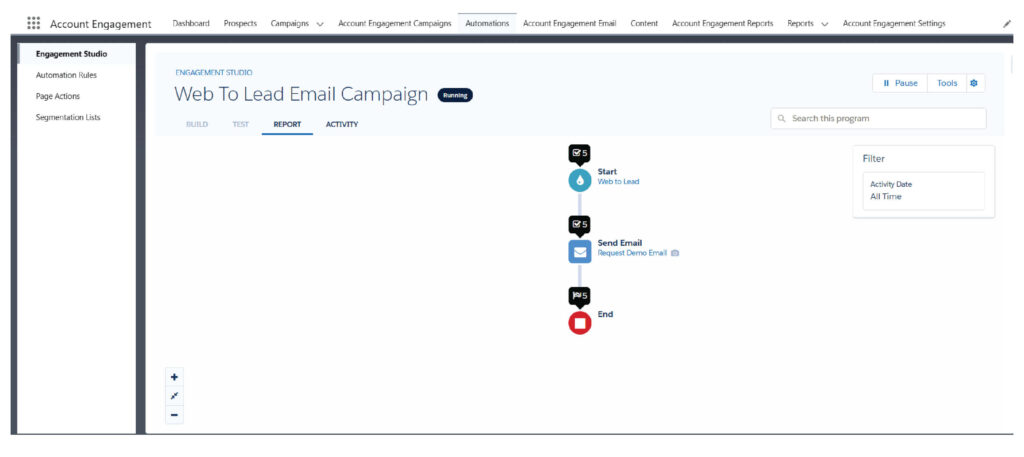The height and width of the screenshot is (457, 1024).
Task: Switch to the REPORT tab
Action: [x=287, y=124]
